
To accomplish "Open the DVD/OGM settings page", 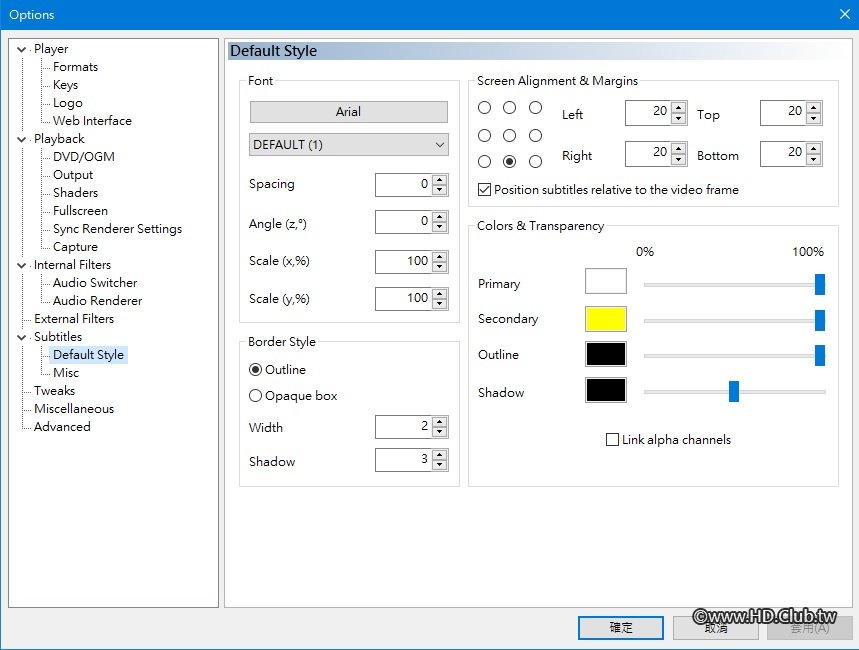I will 83,157.
